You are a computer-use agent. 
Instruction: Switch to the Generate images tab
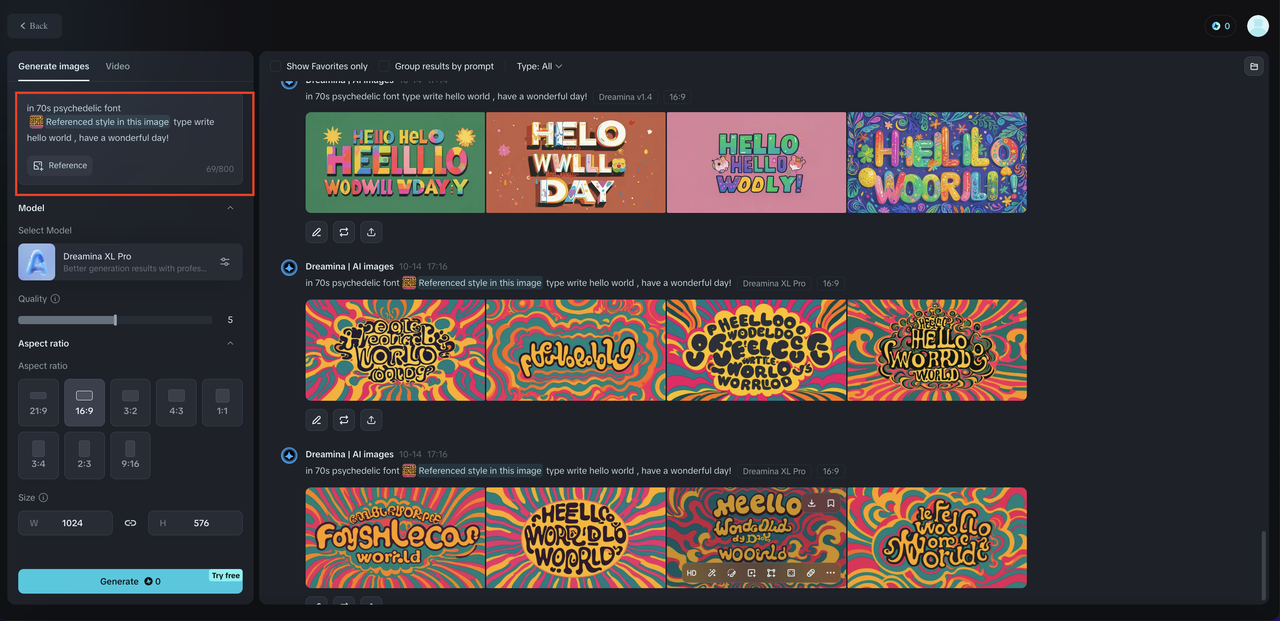tap(53, 66)
